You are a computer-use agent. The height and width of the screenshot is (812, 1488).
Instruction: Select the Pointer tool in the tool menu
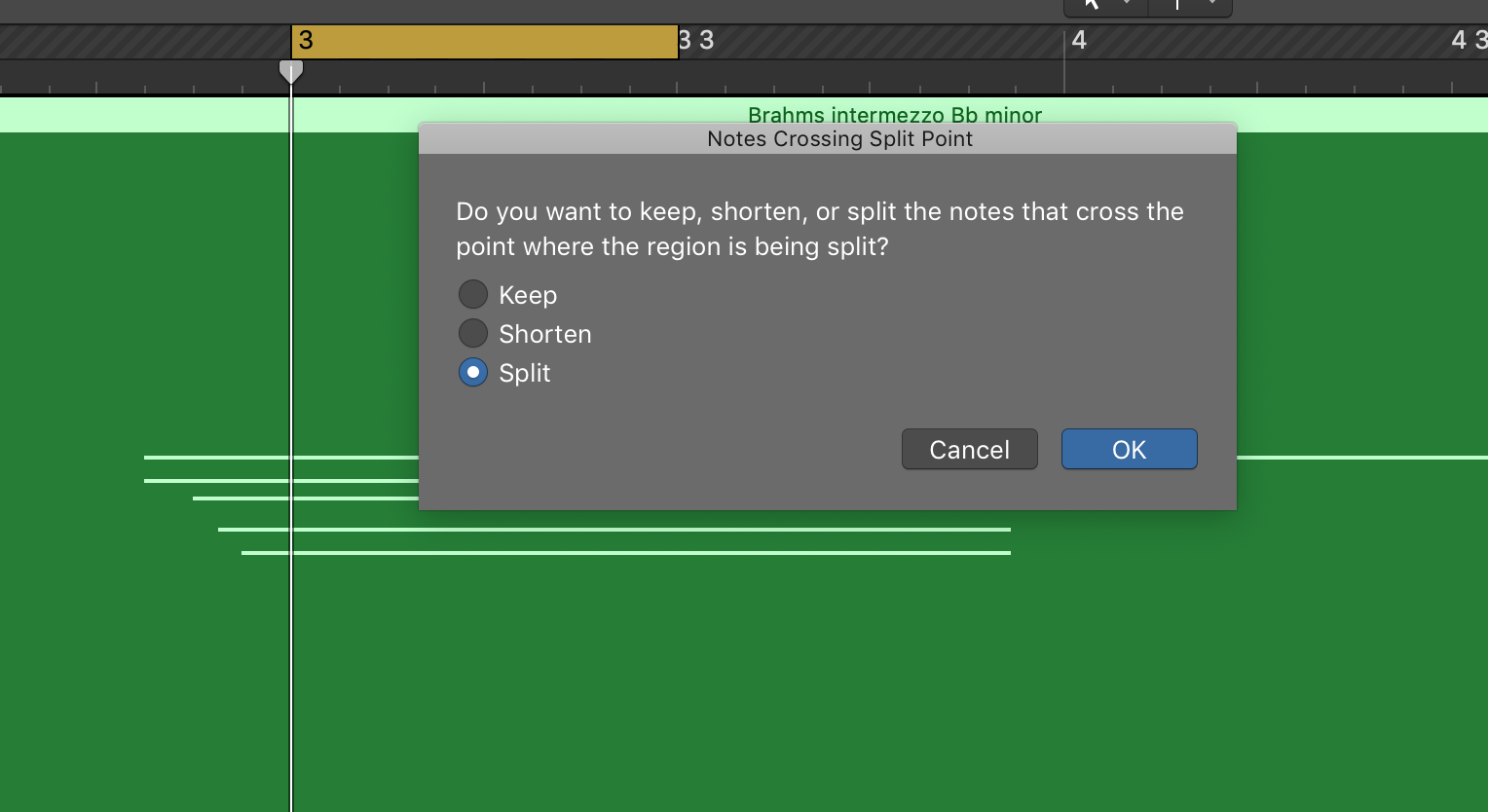[1092, 5]
